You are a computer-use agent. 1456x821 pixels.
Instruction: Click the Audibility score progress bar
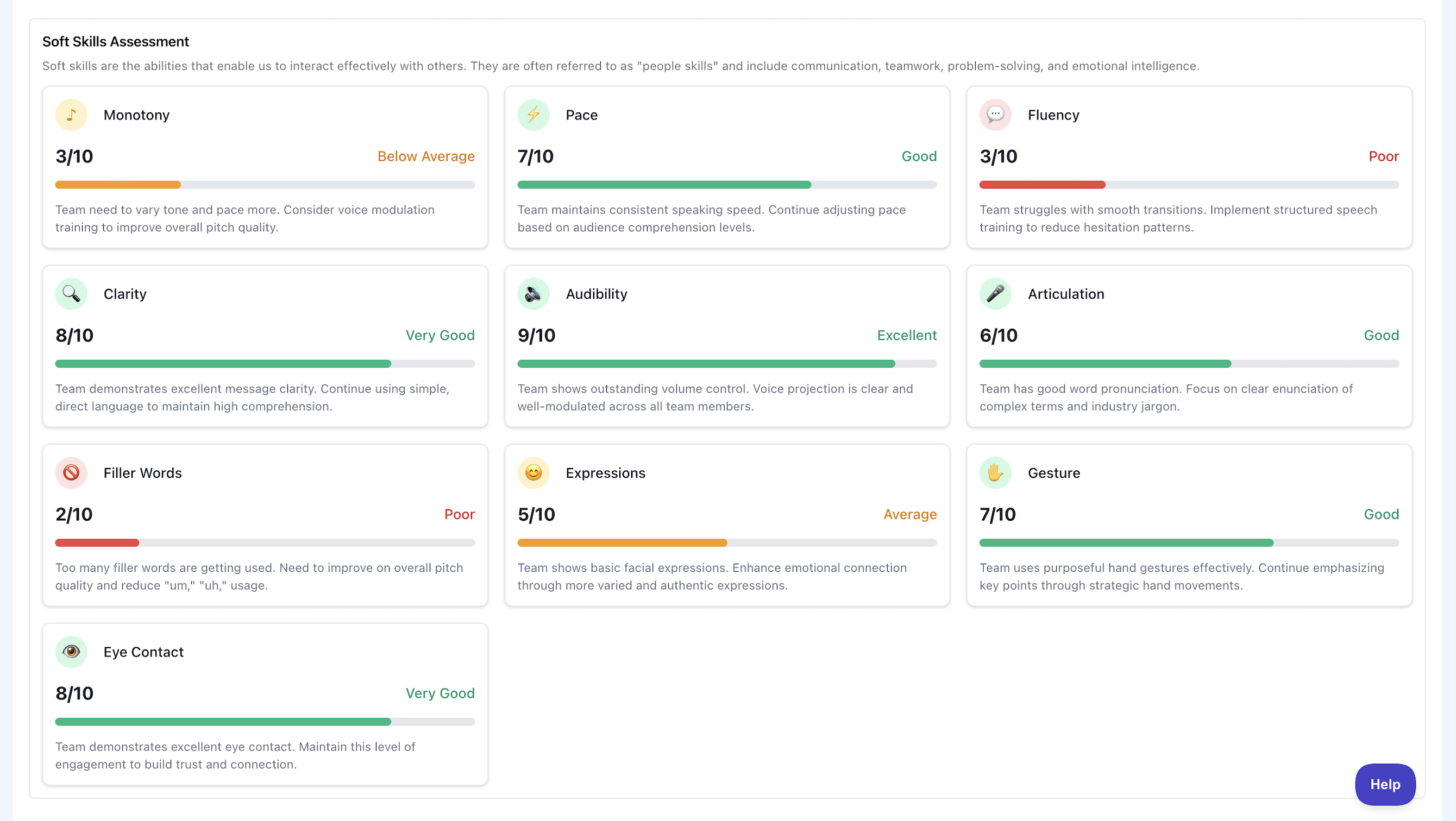726,364
